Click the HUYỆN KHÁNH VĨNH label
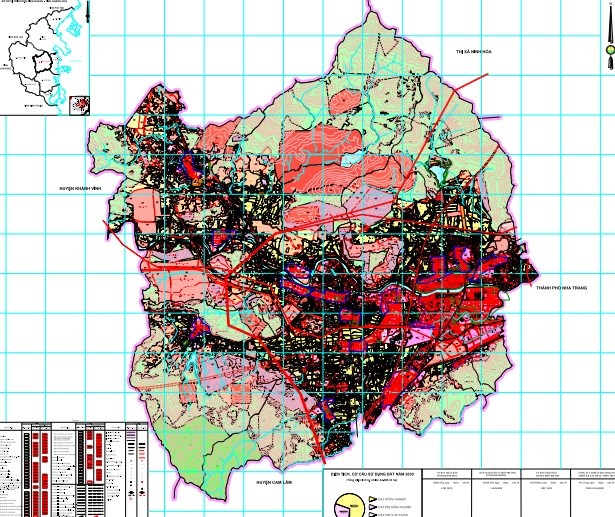 (x=83, y=187)
